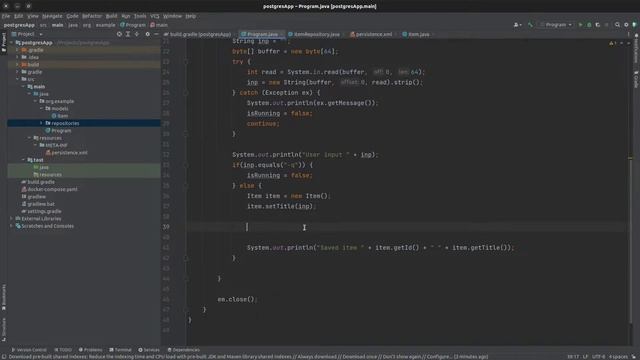The width and height of the screenshot is (640, 360).
Task: Open the Problems tool window
Action: [90, 350]
